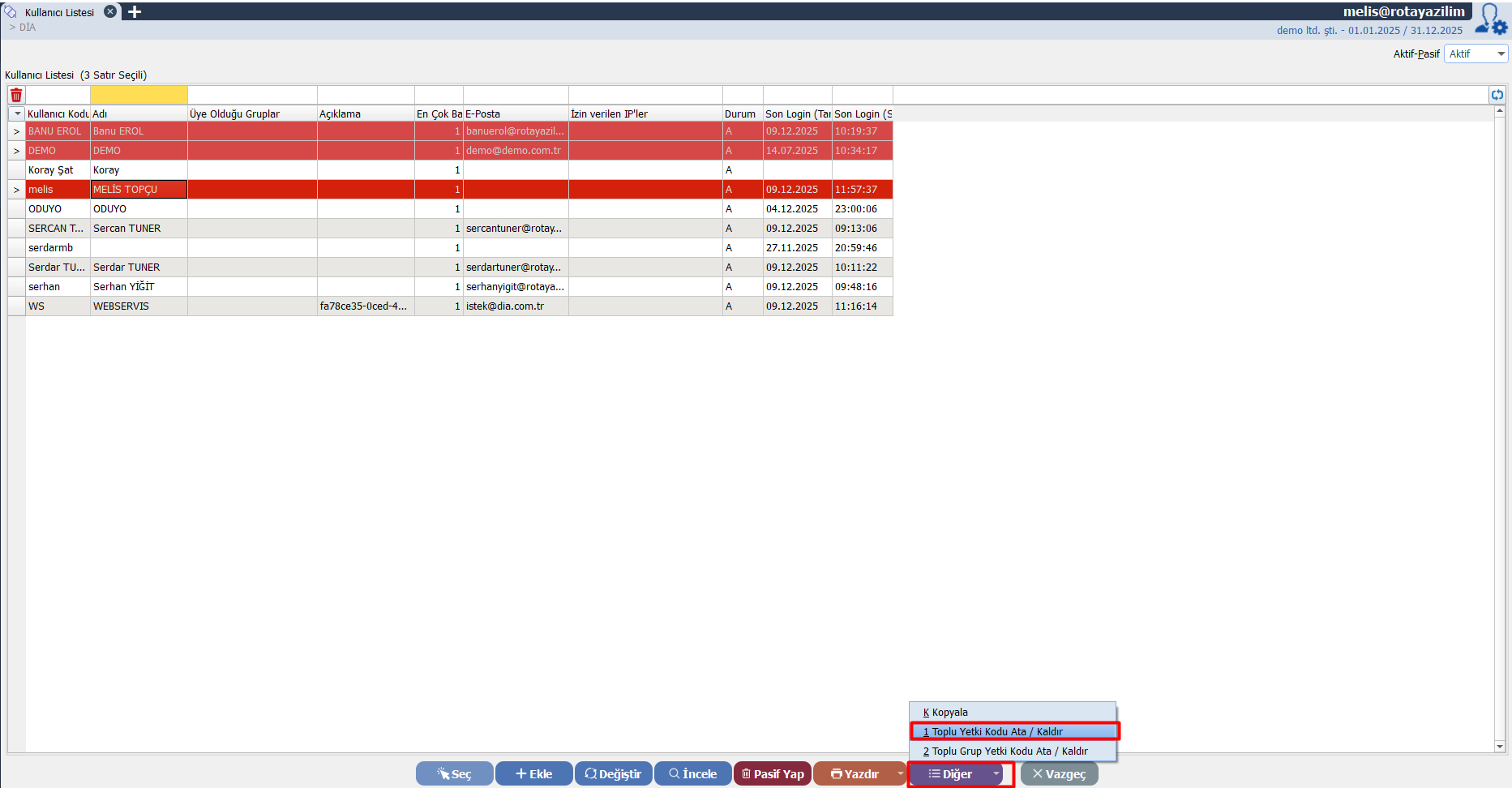Click the İncele magnifier button

tap(692, 774)
